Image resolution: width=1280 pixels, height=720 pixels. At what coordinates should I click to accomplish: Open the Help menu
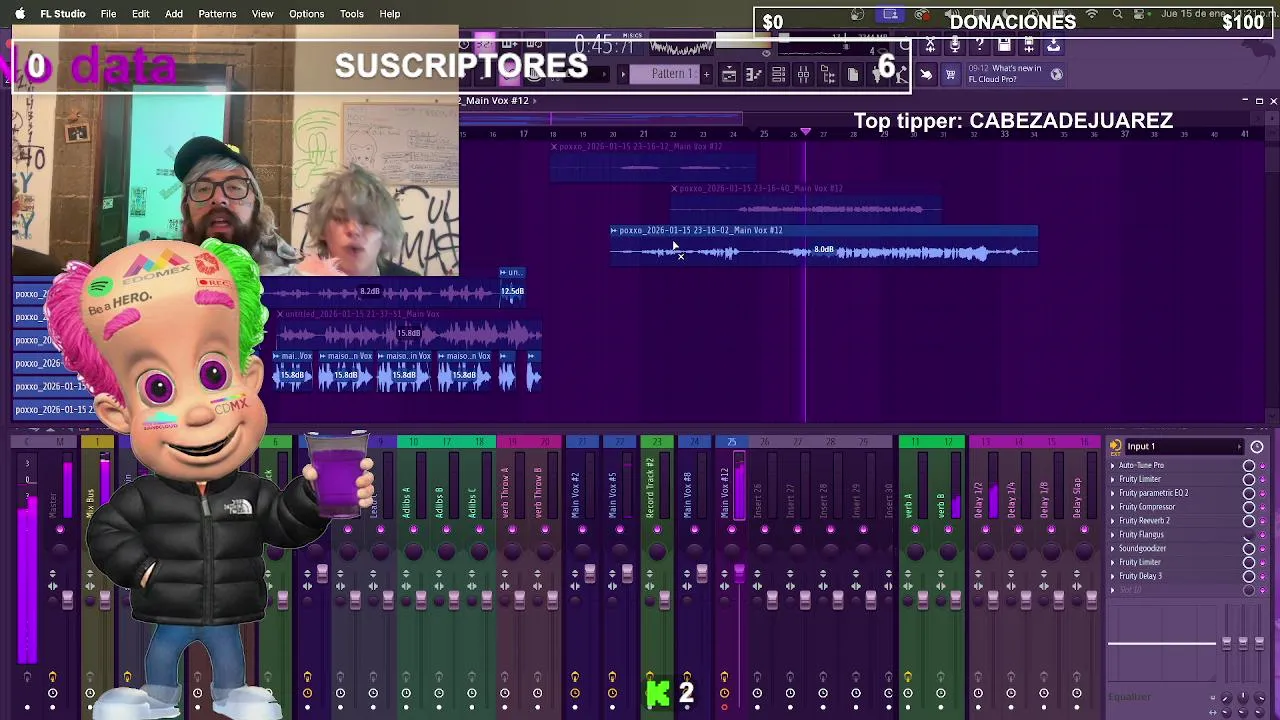tap(389, 14)
